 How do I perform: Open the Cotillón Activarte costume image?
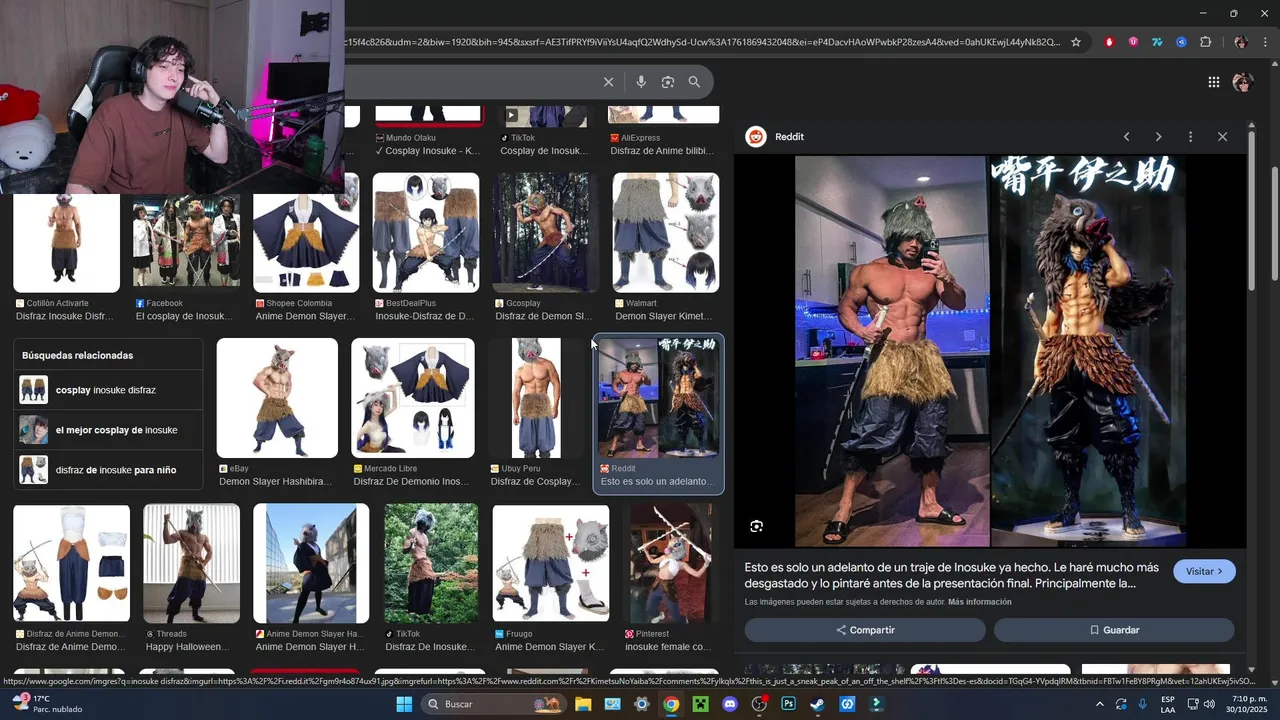pos(66,242)
